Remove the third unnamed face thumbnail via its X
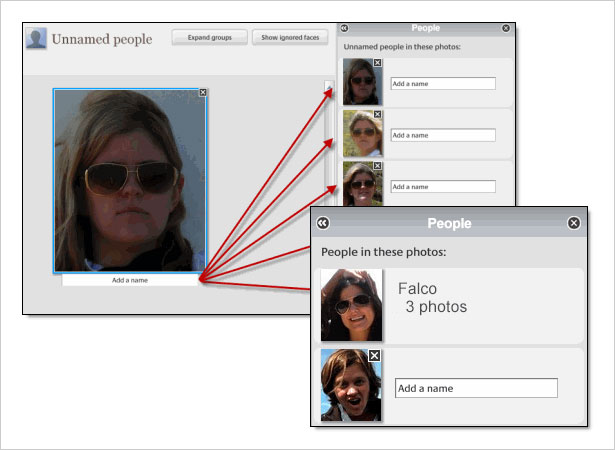This screenshot has height=450, width=615. (377, 166)
